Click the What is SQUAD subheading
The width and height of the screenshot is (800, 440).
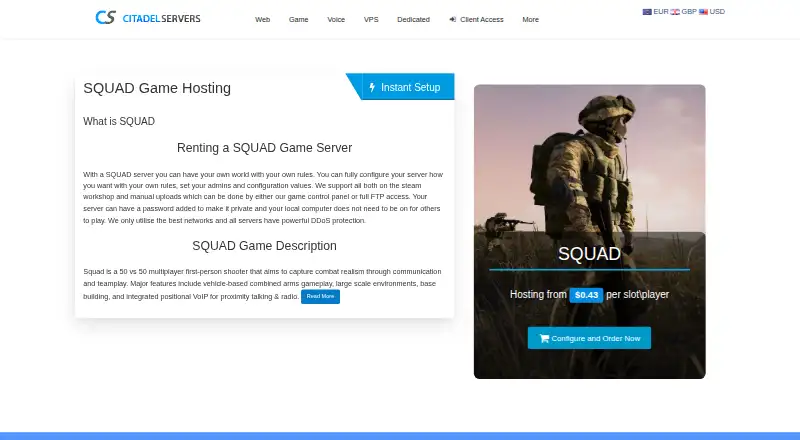click(x=119, y=121)
